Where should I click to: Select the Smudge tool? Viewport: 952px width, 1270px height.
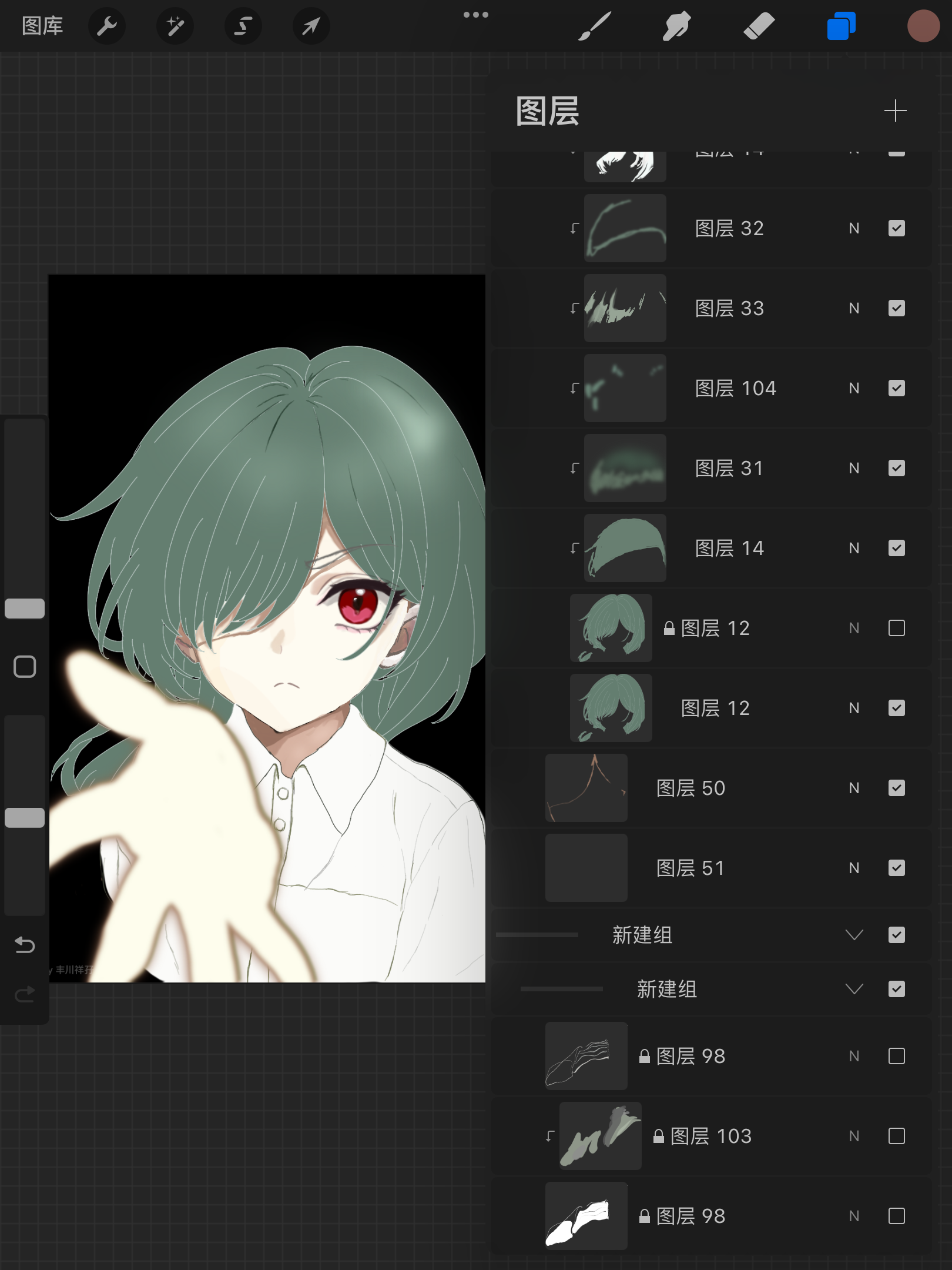point(676,26)
